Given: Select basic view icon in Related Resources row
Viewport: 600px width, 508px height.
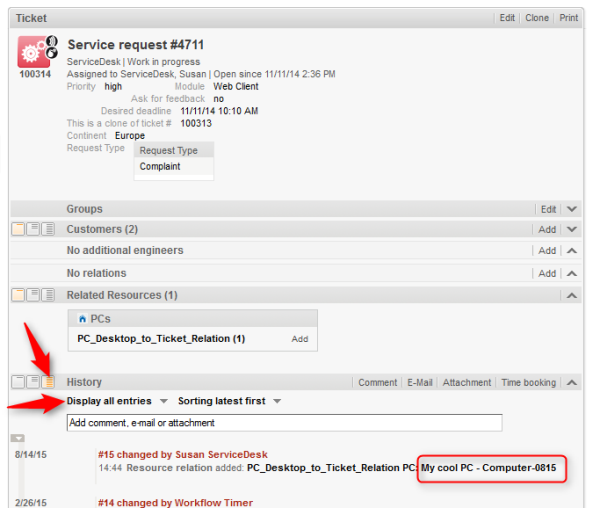Looking at the screenshot, I should 18,295.
